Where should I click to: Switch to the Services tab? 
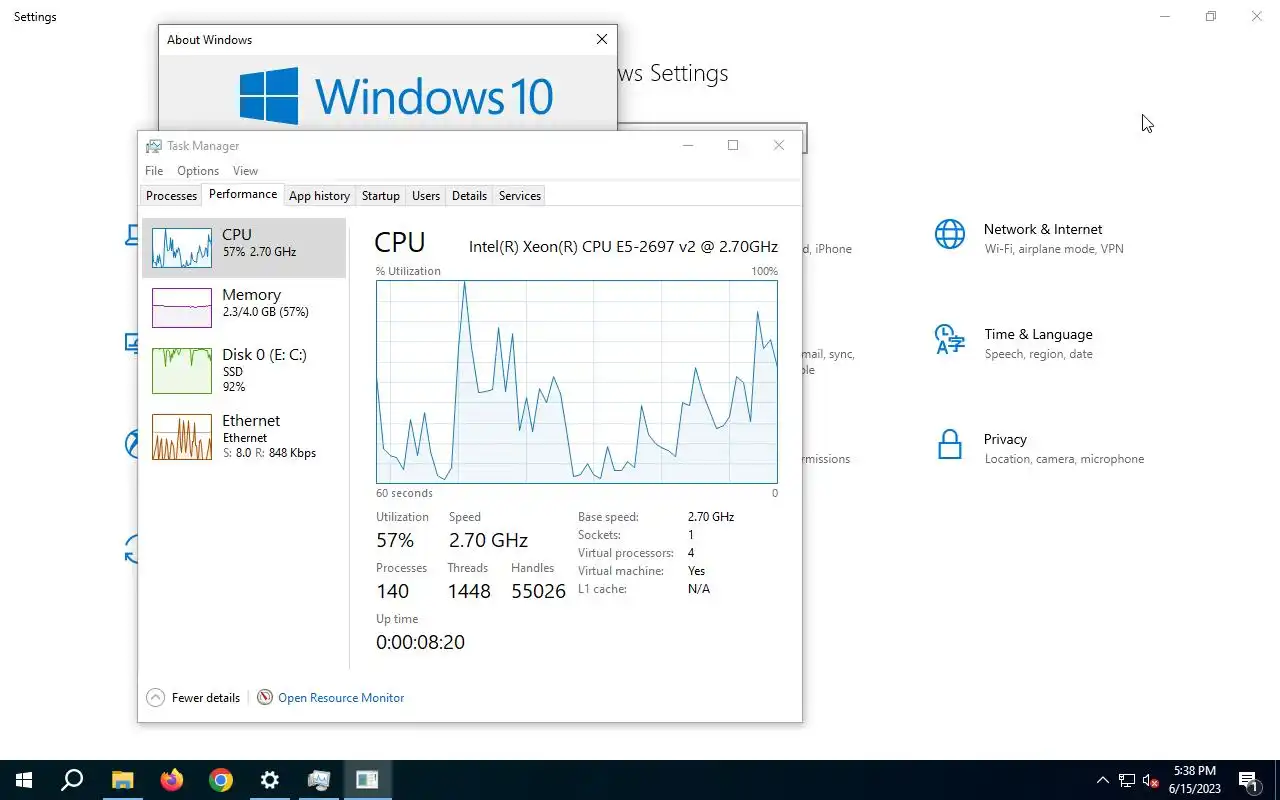[520, 196]
